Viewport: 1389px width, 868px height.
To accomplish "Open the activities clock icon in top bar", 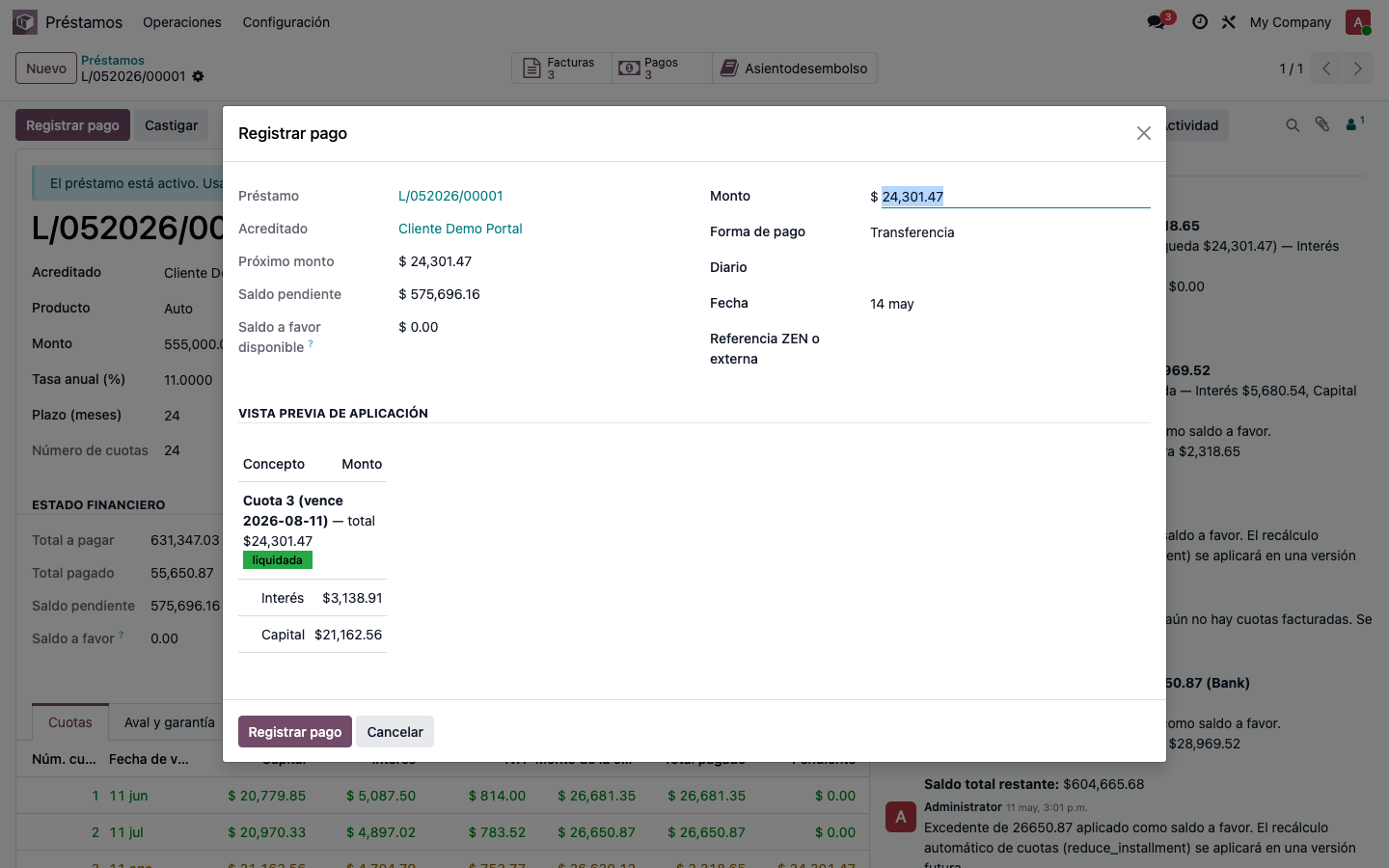I will tap(1200, 21).
